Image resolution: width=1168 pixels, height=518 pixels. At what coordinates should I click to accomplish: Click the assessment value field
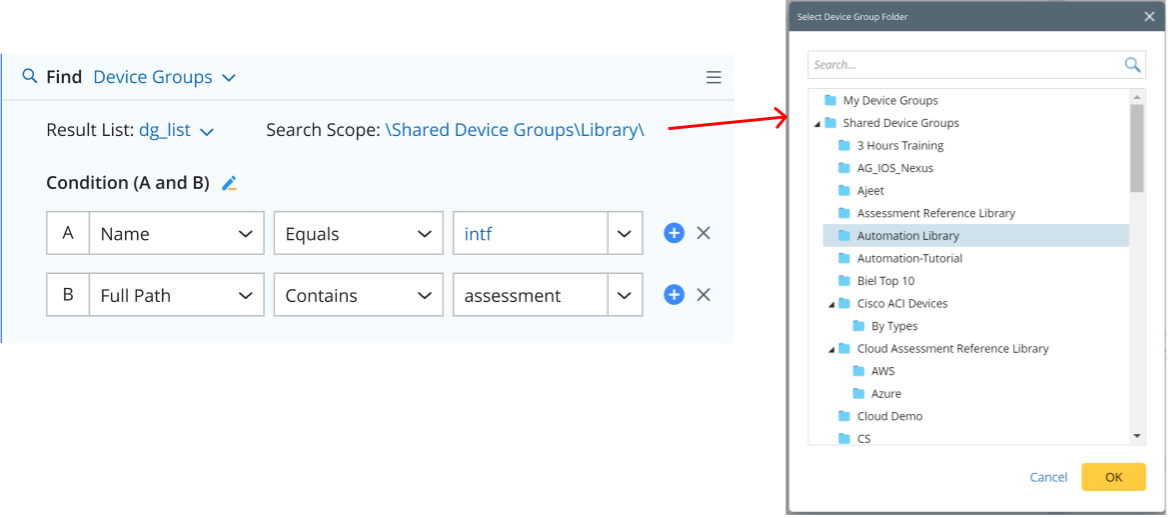pyautogui.click(x=530, y=296)
